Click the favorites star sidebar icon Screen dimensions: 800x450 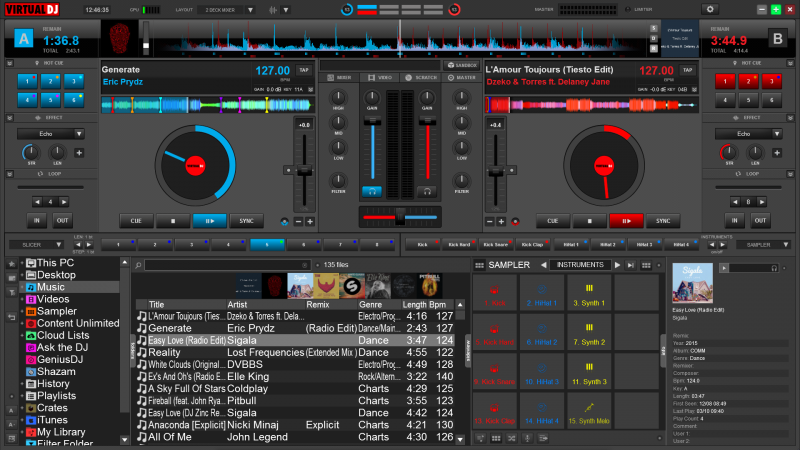[x=11, y=264]
